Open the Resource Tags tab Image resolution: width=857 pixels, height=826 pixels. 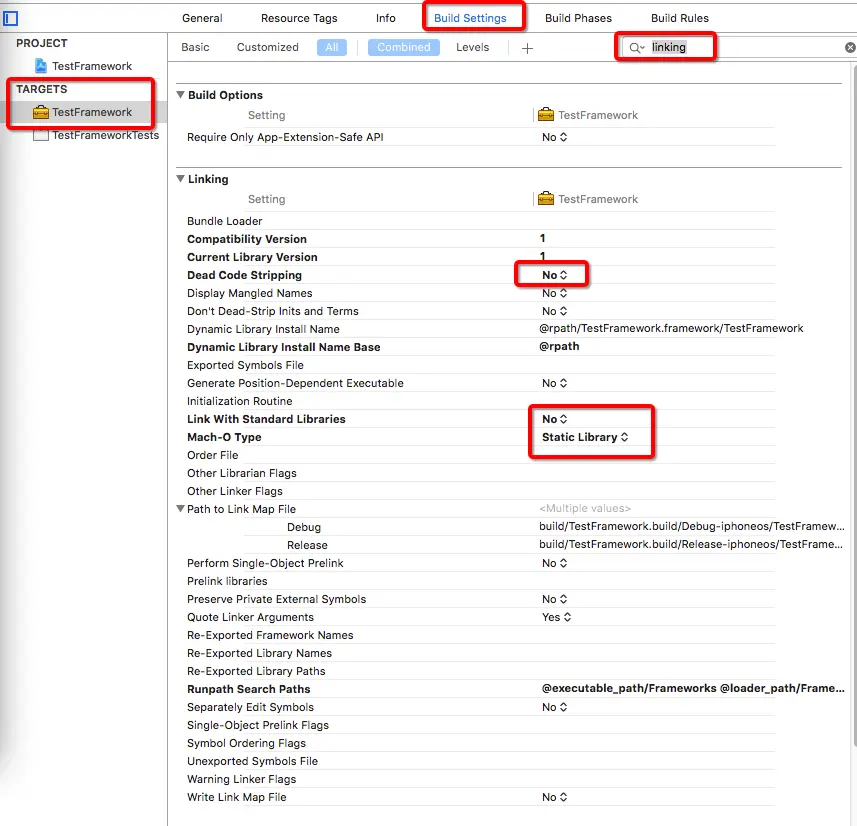[299, 18]
